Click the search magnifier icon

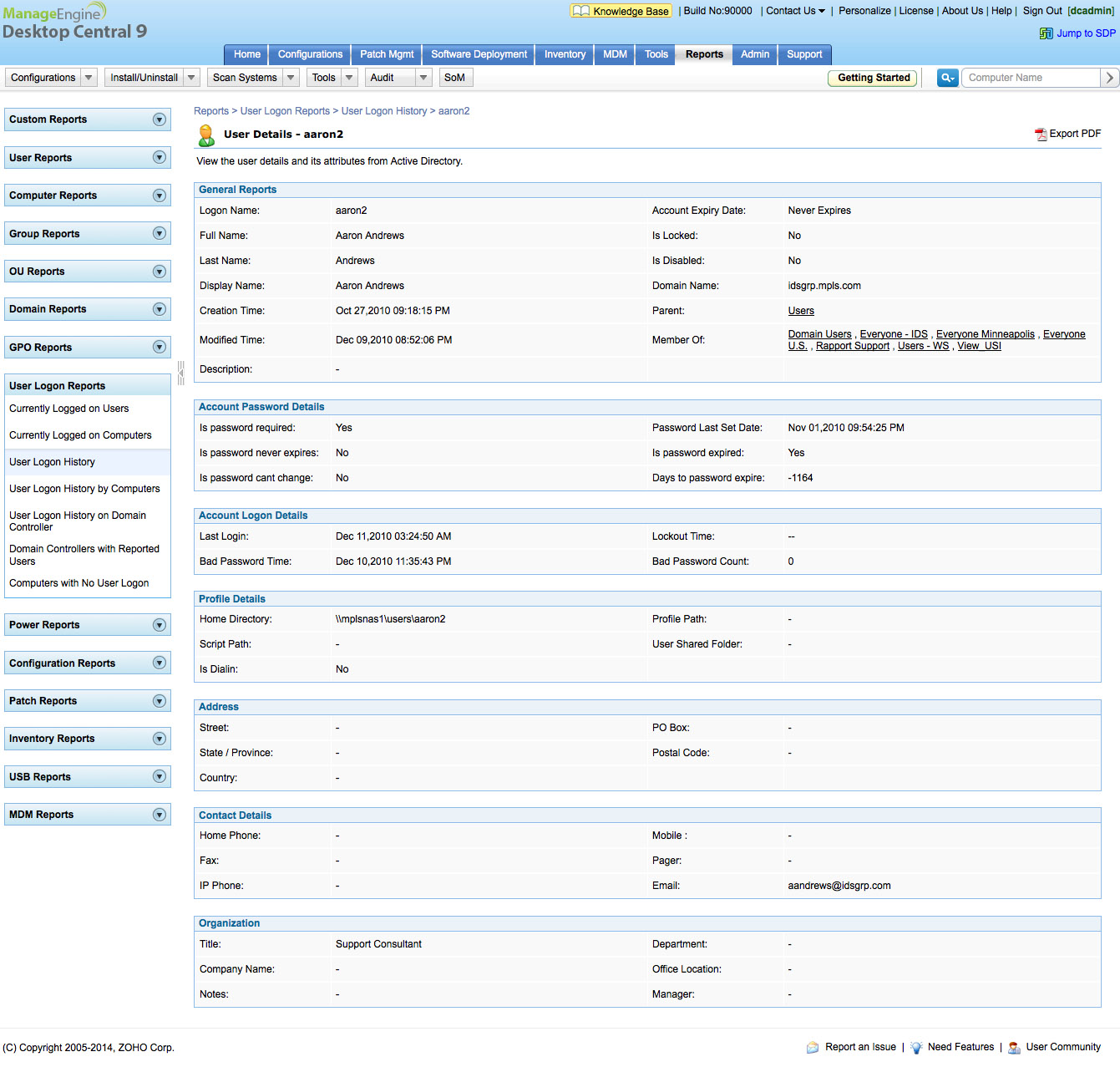(947, 78)
